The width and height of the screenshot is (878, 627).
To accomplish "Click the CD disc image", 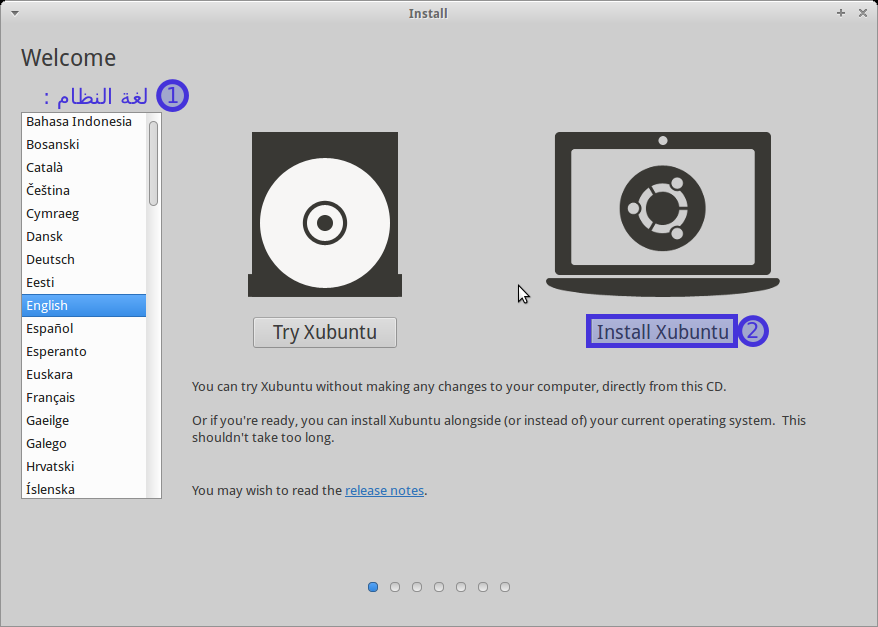I will pos(325,214).
